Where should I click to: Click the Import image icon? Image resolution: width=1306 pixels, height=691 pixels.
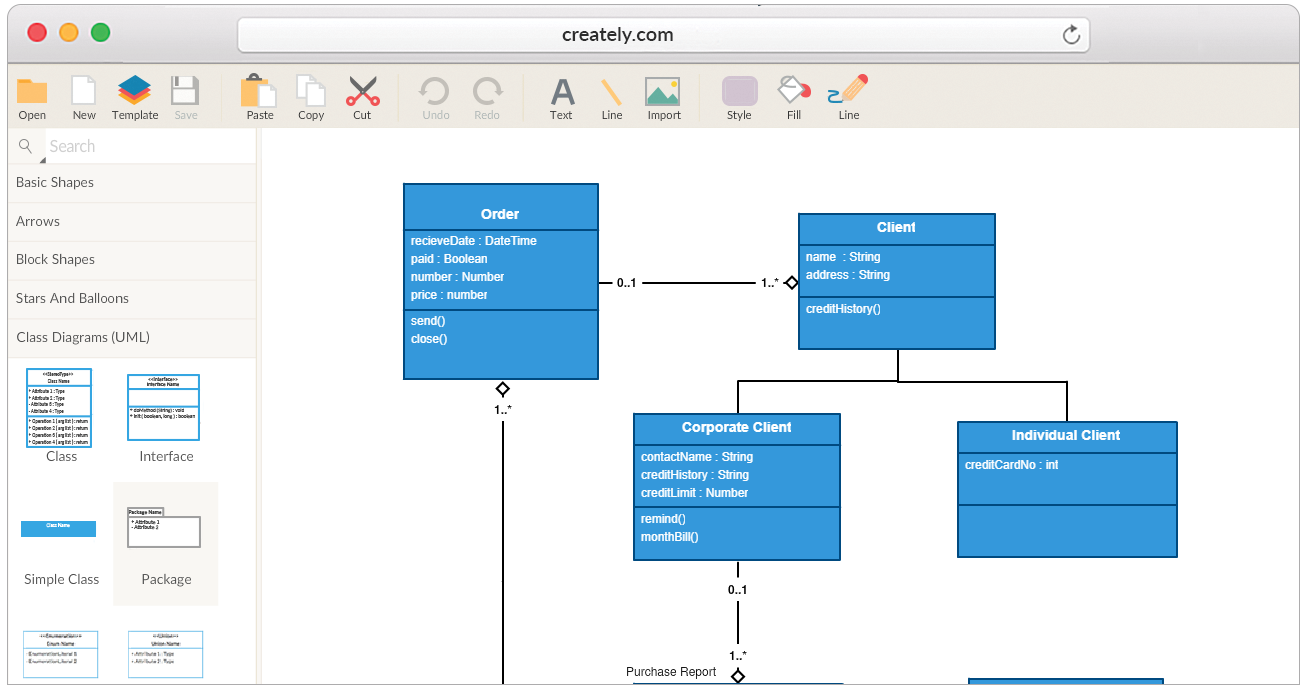663,93
